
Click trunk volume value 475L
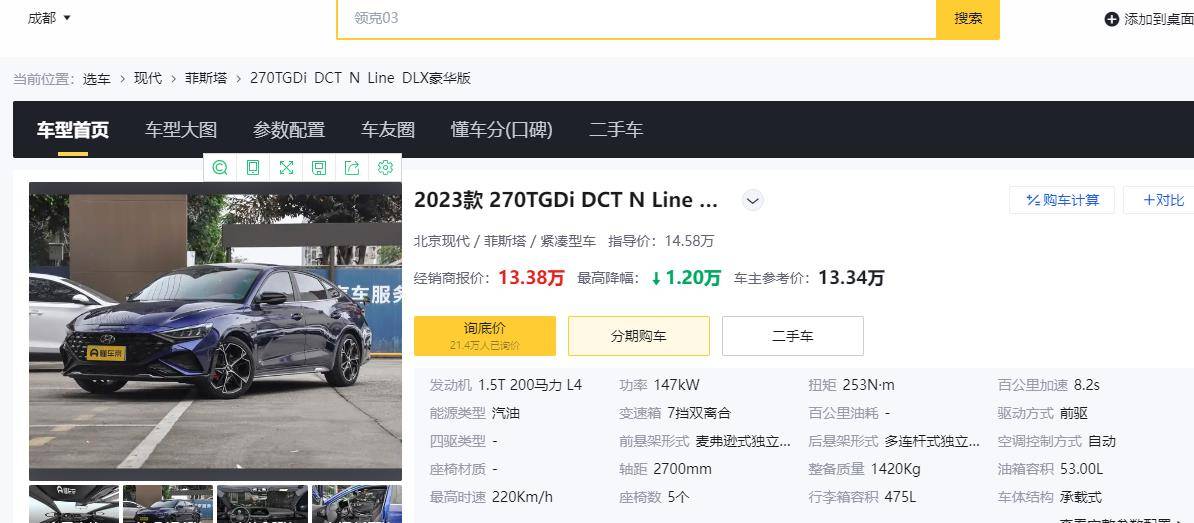coord(900,497)
